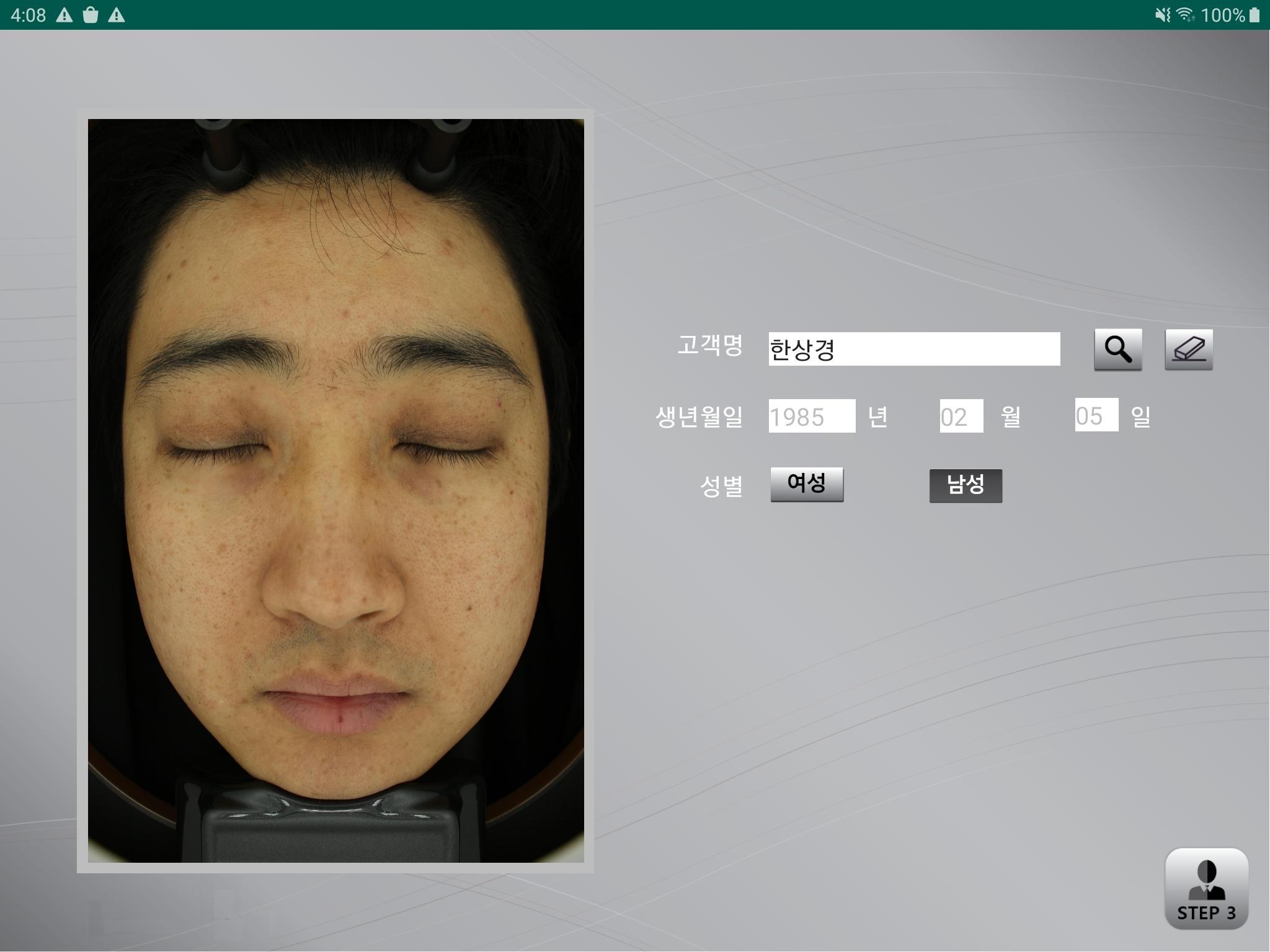Click the birth day field 05

point(1096,415)
